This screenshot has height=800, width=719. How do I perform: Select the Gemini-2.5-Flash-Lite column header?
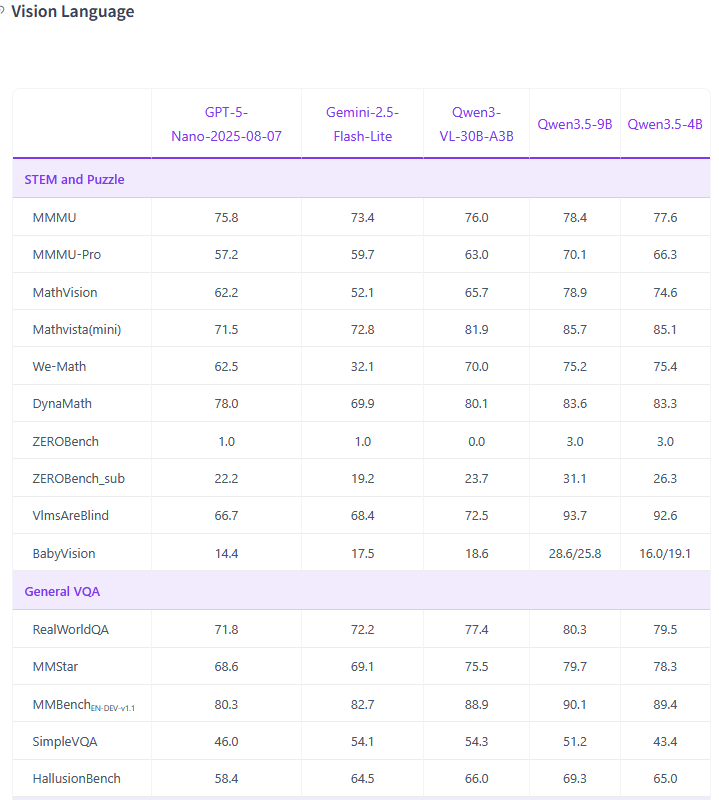362,124
